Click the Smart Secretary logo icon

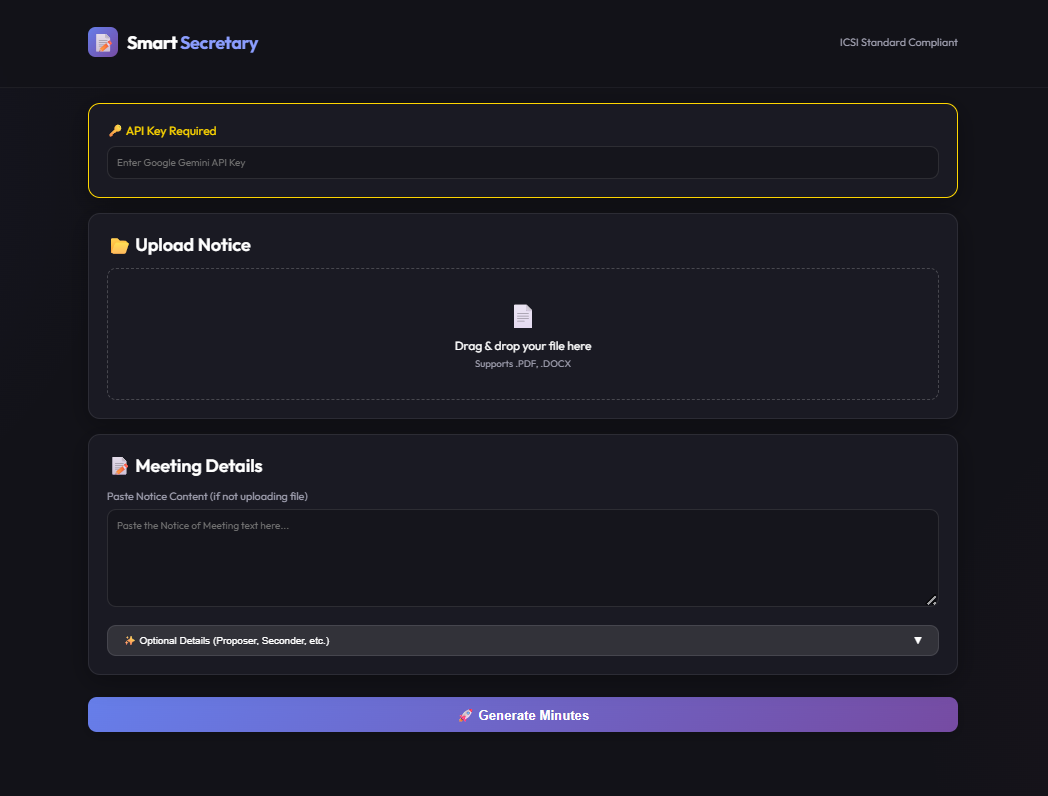click(x=103, y=42)
